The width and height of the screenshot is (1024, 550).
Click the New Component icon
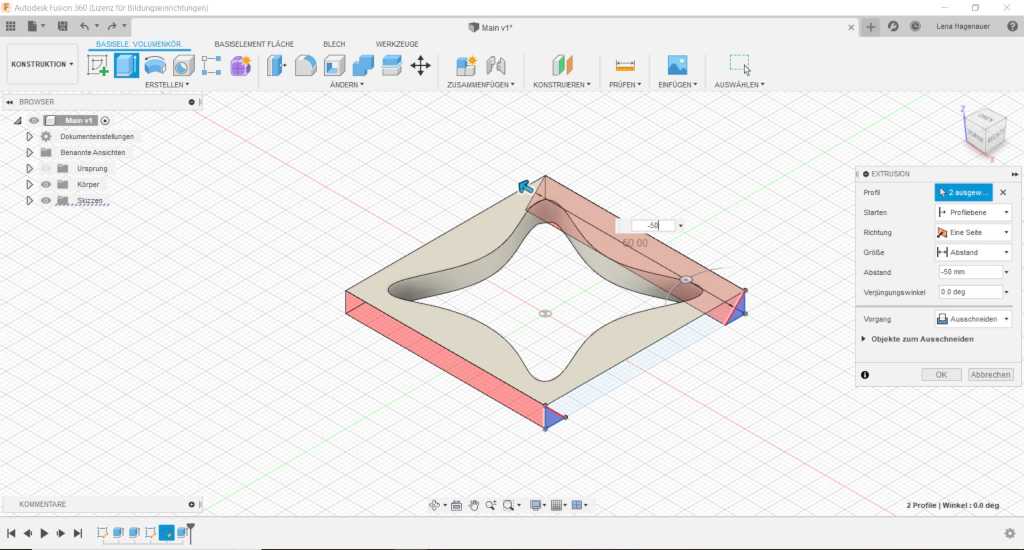coord(466,65)
